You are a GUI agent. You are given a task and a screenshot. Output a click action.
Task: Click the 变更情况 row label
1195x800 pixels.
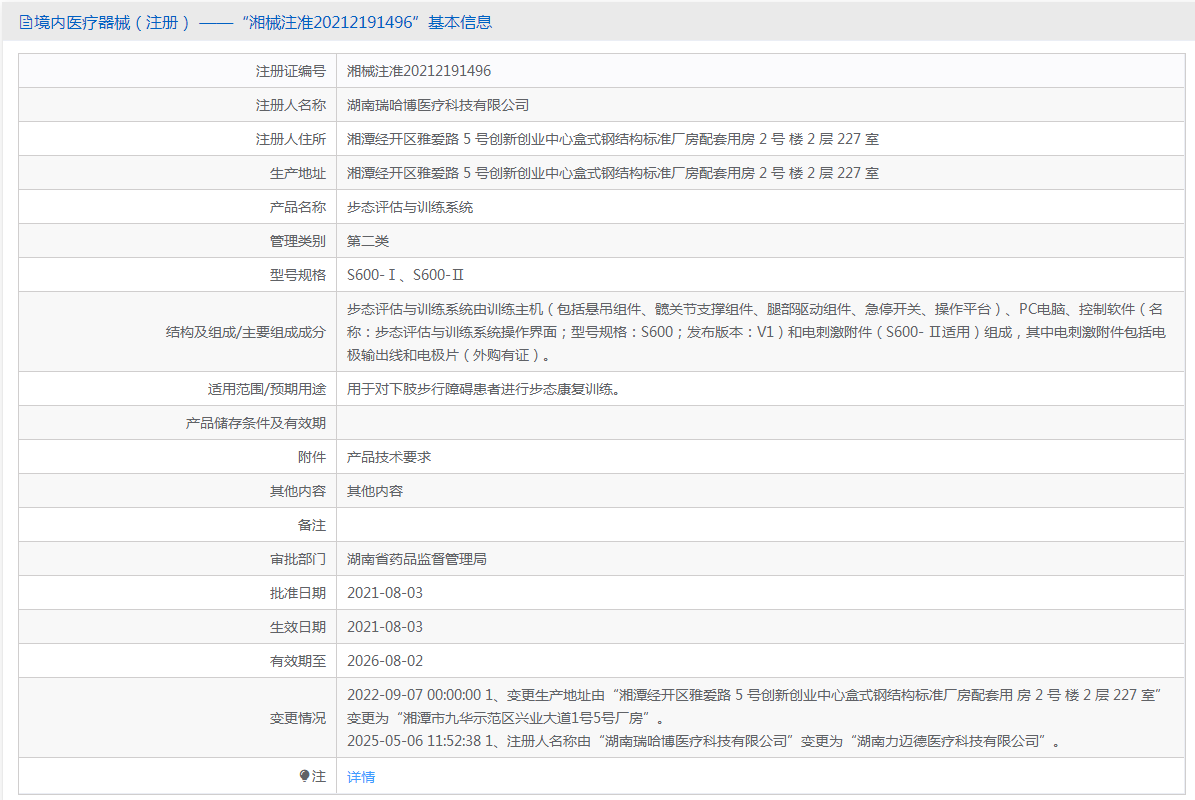pos(298,718)
